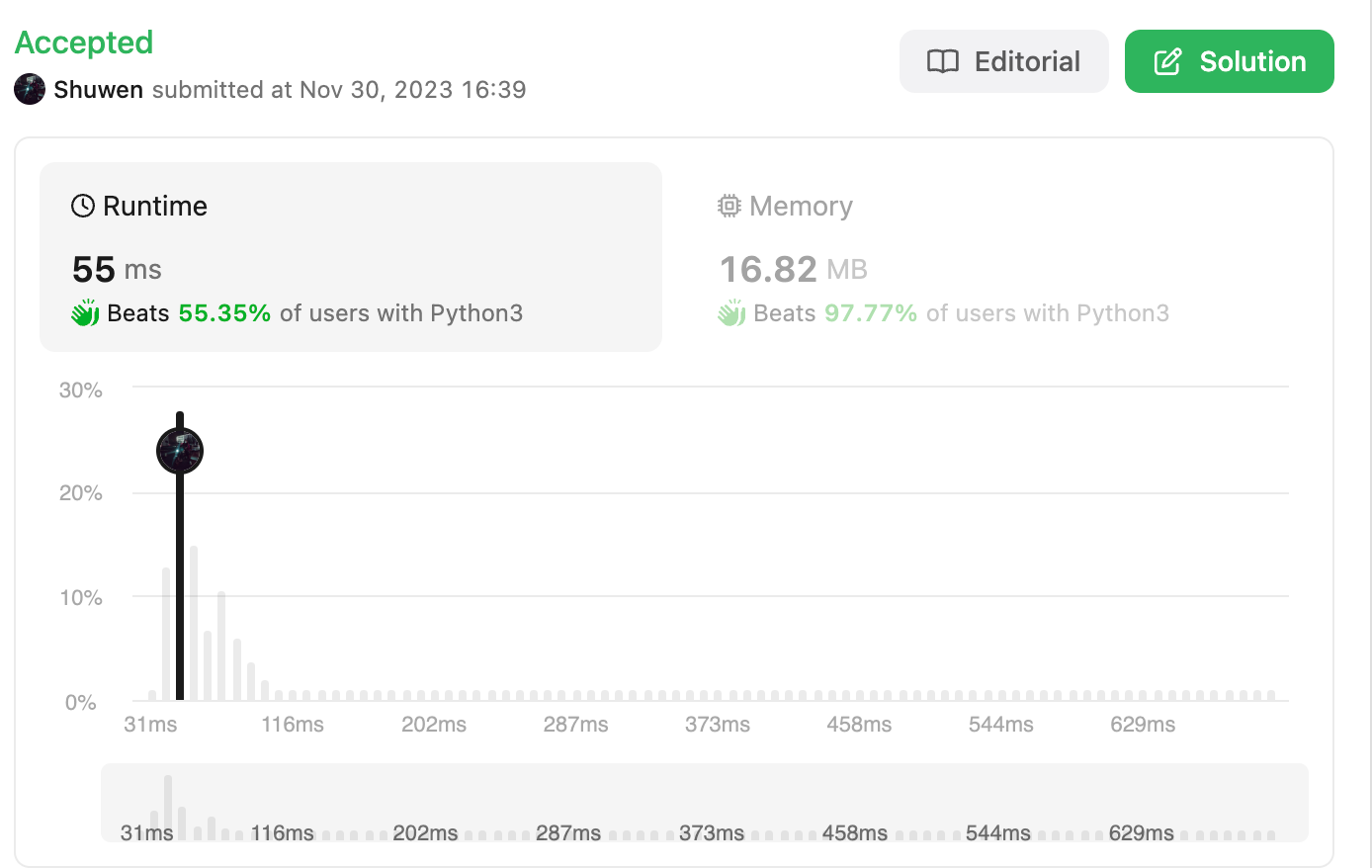Click the green Accepted status text
This screenshot has width=1372, height=868.
(x=84, y=43)
